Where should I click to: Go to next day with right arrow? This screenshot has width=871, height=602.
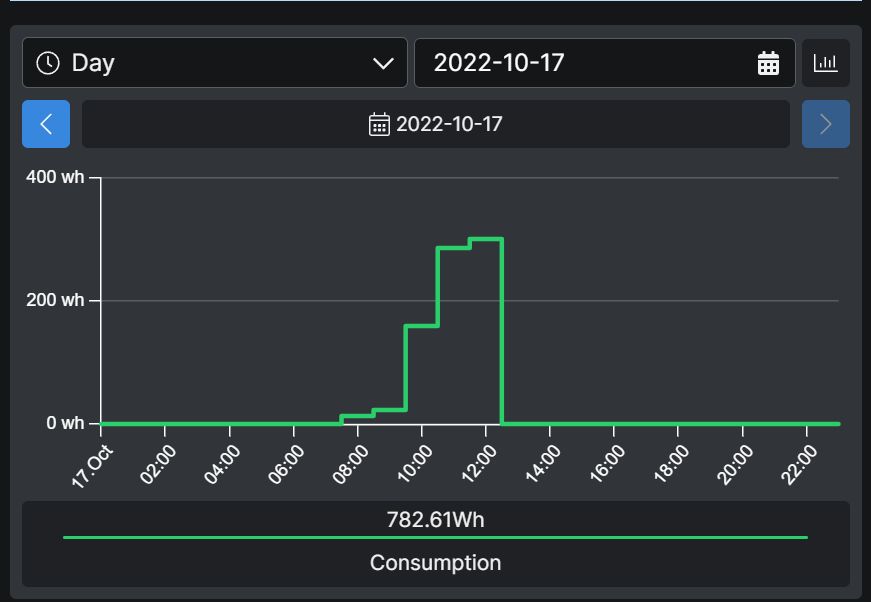(x=825, y=124)
